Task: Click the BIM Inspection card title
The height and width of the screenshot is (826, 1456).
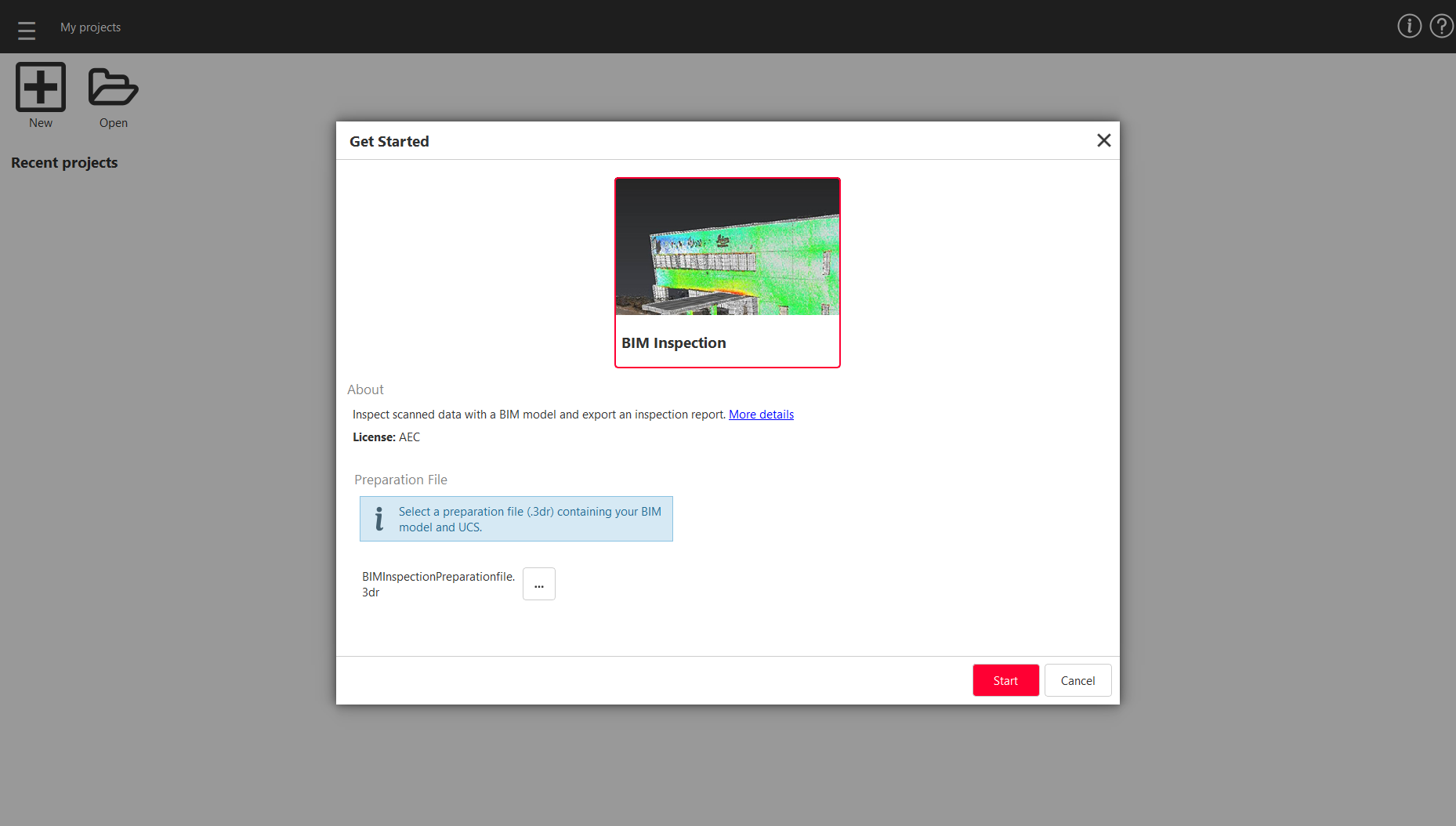Action: tap(674, 343)
